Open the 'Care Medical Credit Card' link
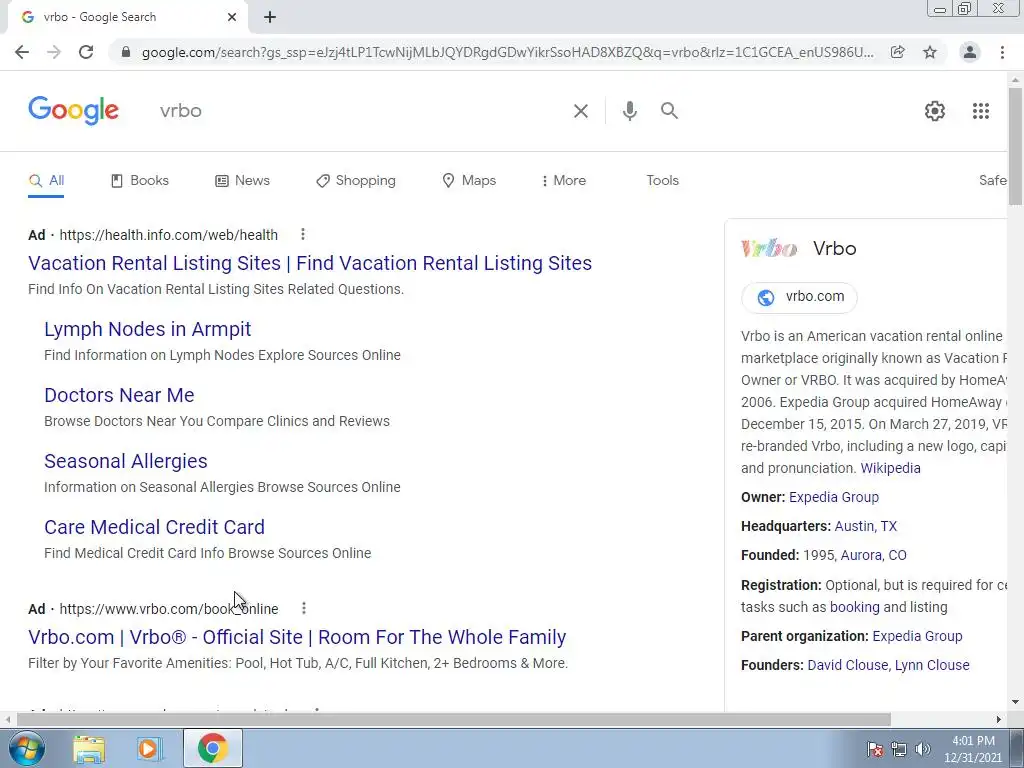 [x=154, y=527]
